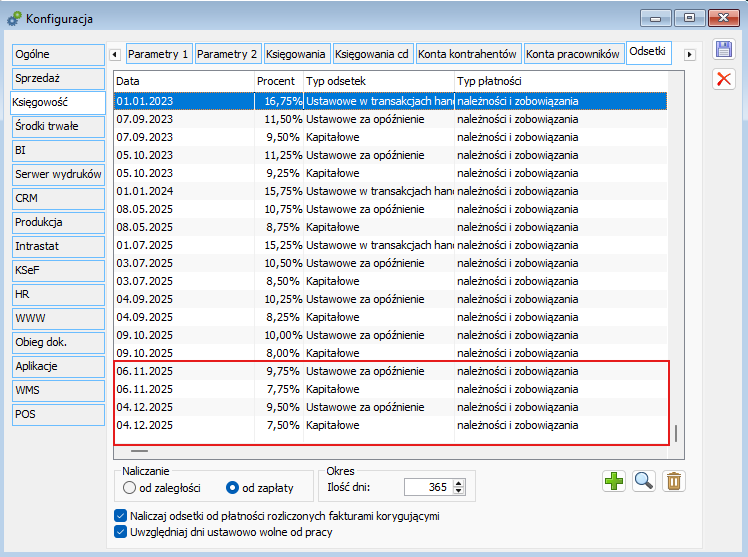Open record details with magnifier icon
Screen dimensions: 748x557
(x=644, y=481)
